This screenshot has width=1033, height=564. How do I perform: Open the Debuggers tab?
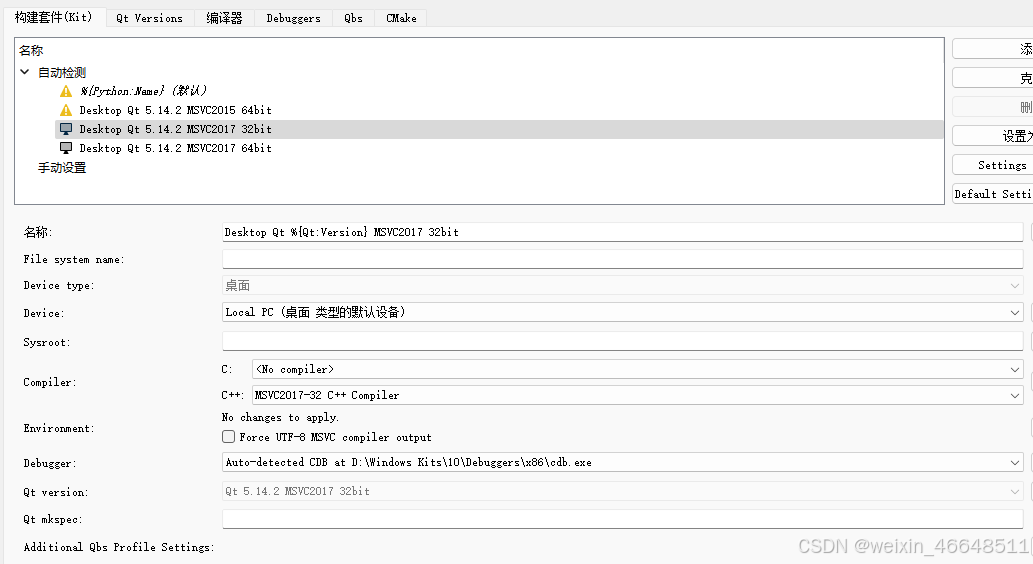click(293, 18)
